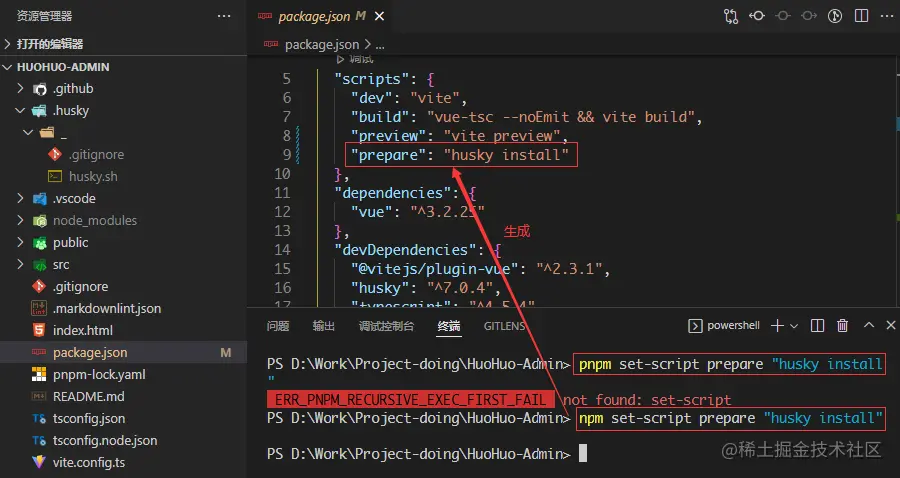Open the explorer panel more-actions ellipsis

(x=224, y=16)
